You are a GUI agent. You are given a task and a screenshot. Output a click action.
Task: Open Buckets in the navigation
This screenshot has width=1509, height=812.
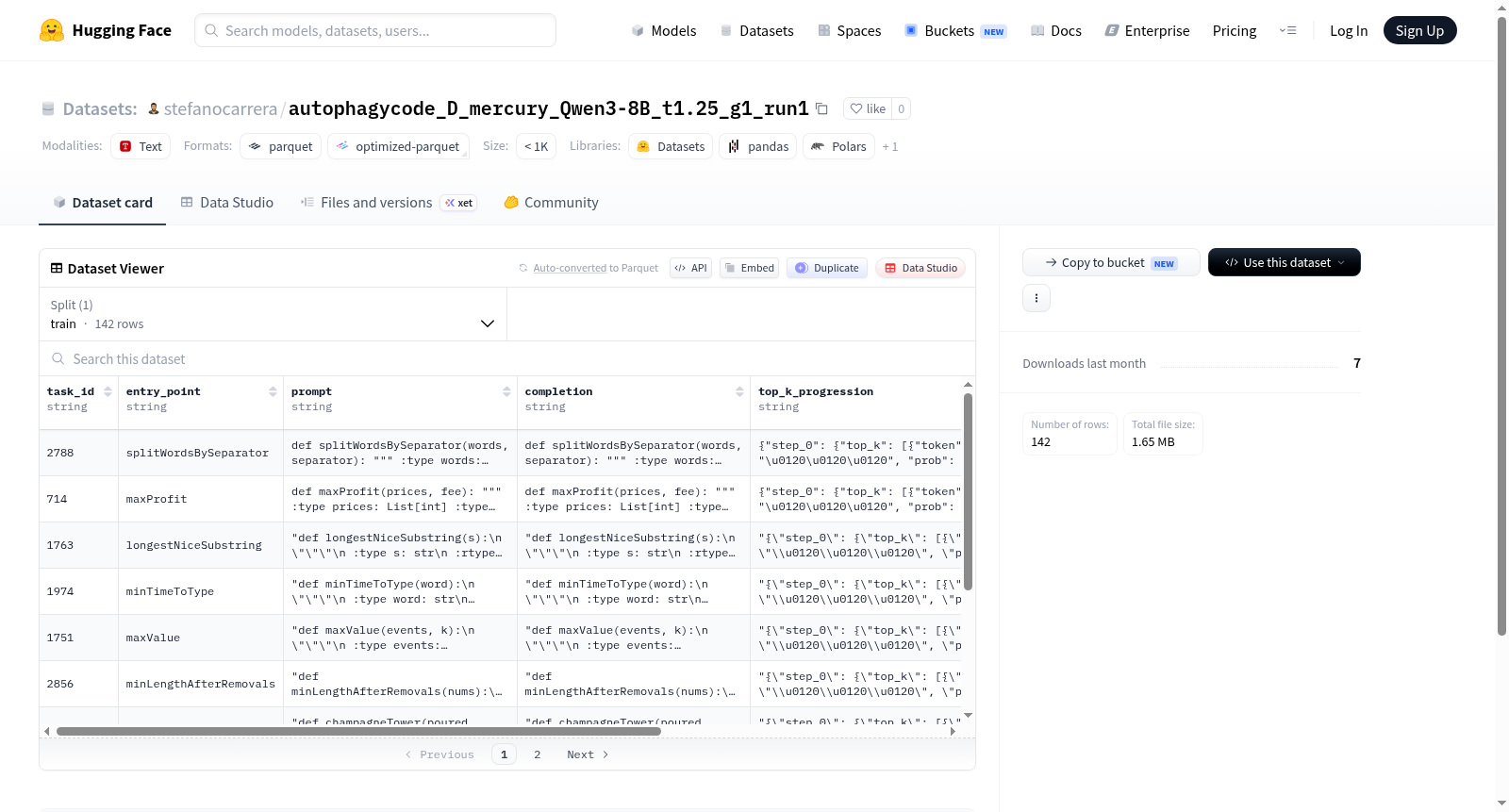(x=955, y=30)
